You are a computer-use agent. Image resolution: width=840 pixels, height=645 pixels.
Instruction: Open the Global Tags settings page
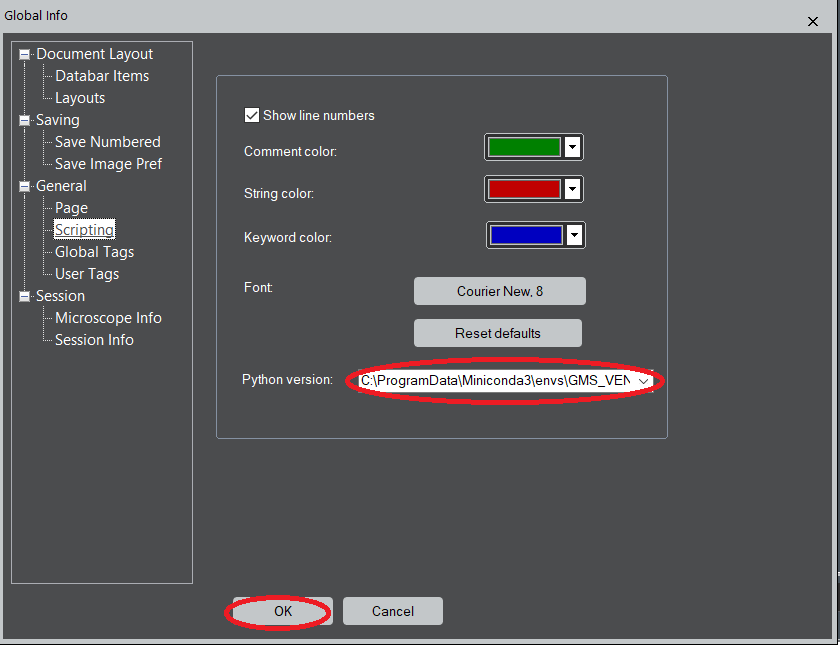click(x=94, y=252)
